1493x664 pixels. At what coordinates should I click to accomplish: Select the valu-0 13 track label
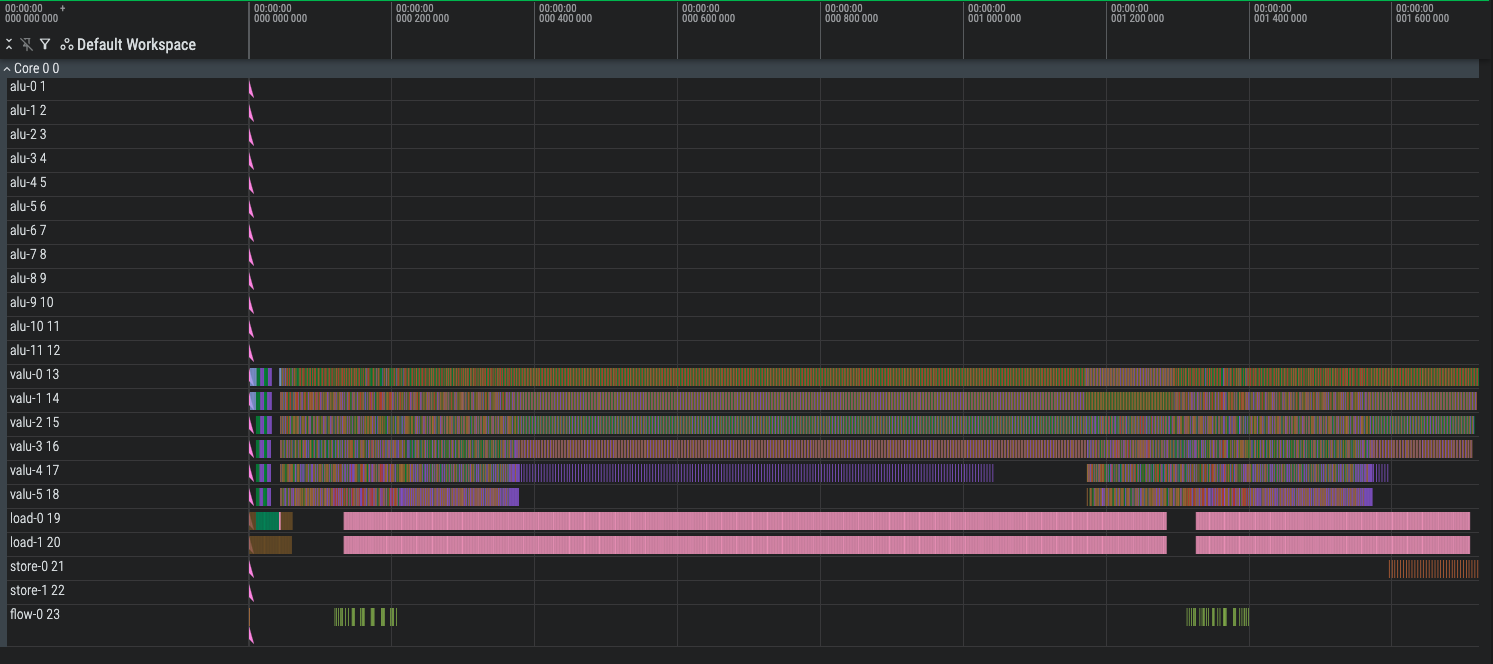35,374
